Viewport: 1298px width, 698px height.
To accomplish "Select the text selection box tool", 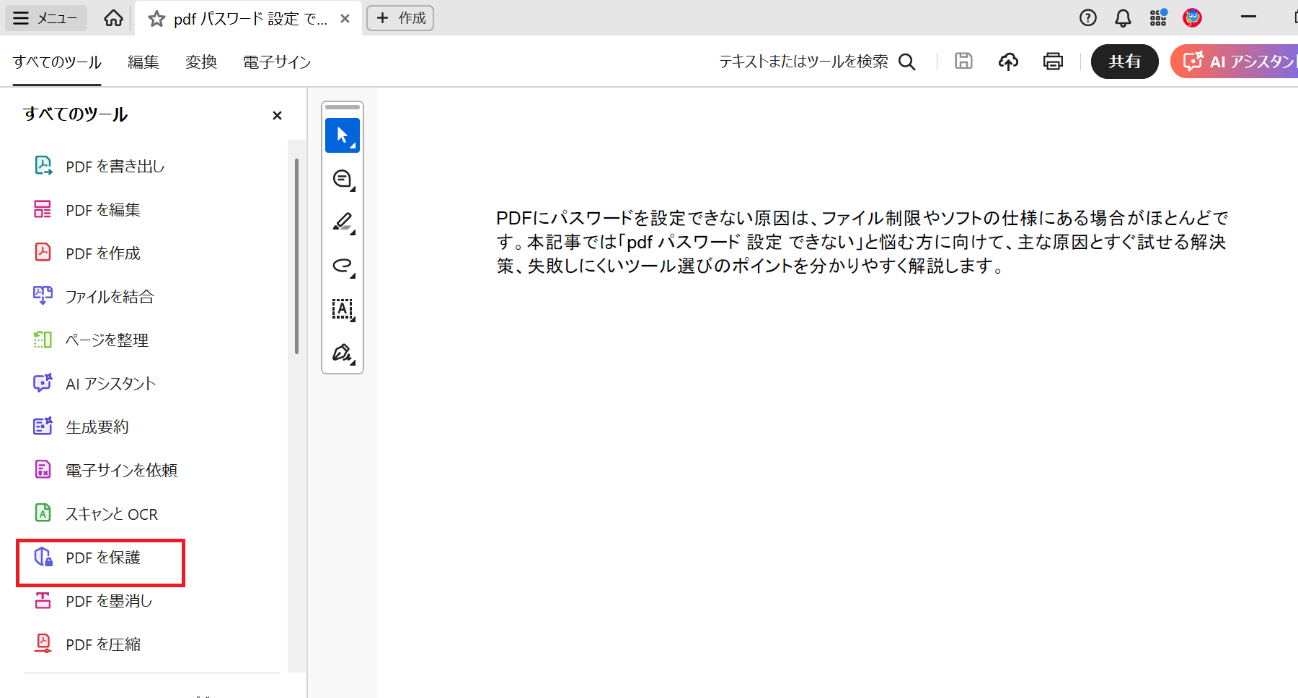I will point(342,310).
